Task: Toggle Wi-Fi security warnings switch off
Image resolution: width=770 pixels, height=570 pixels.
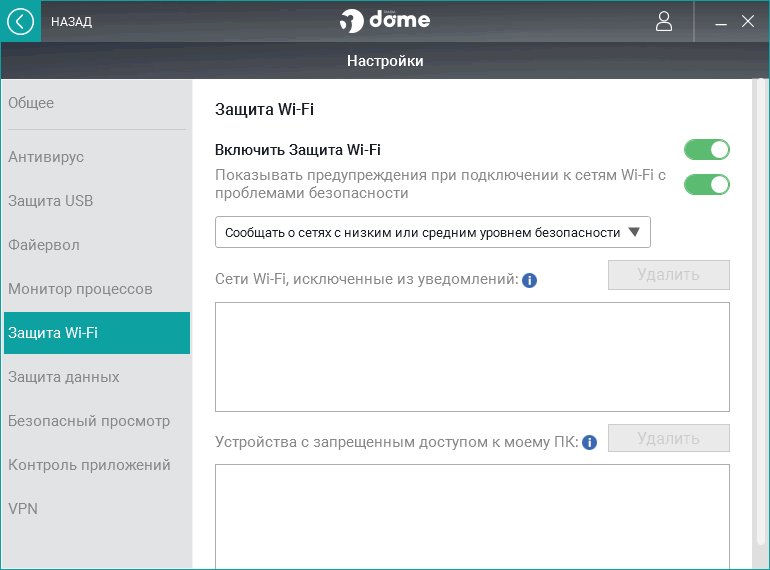Action: pyautogui.click(x=706, y=184)
